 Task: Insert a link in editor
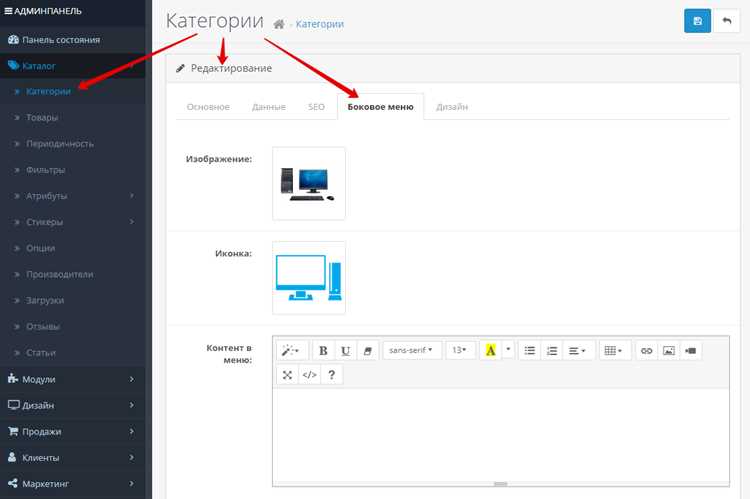pos(646,351)
